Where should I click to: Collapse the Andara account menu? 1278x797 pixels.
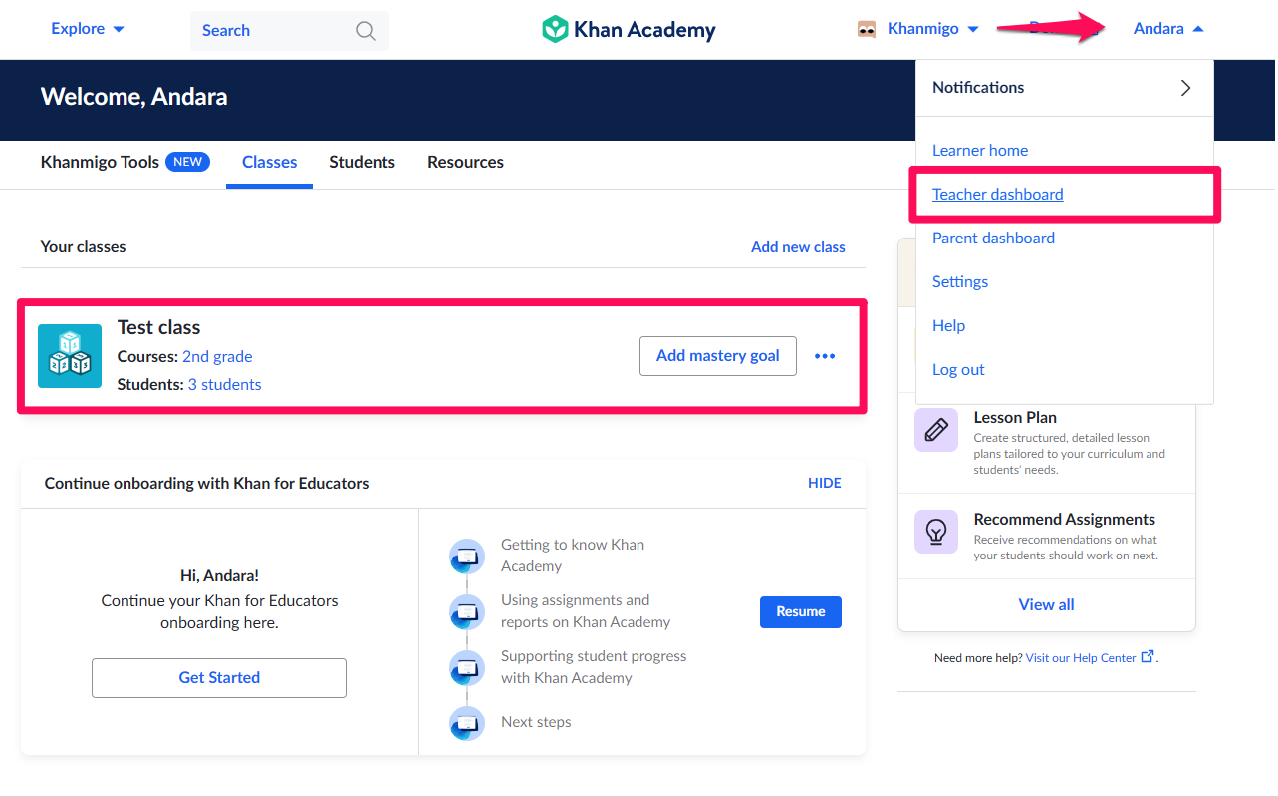1167,28
